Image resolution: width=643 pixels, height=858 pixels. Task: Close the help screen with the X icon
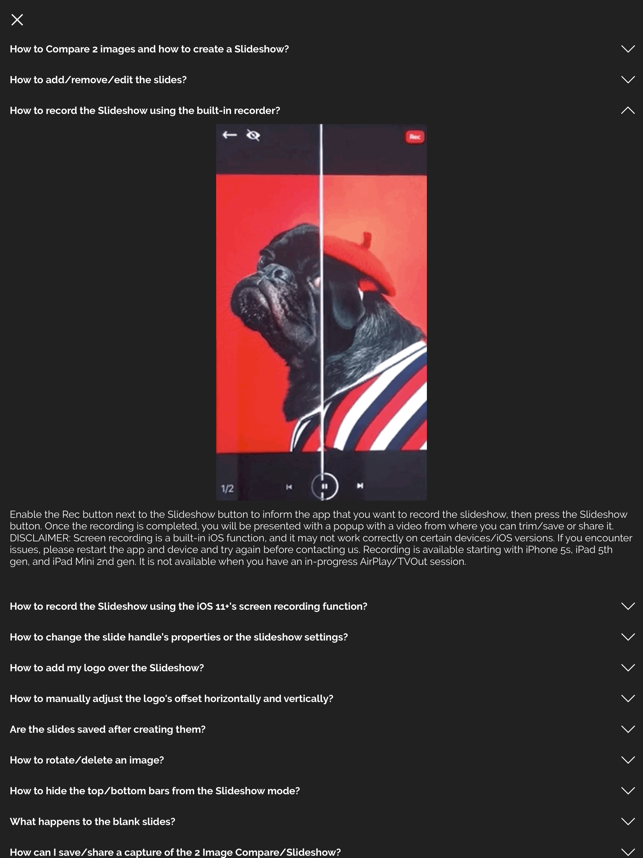tap(17, 20)
